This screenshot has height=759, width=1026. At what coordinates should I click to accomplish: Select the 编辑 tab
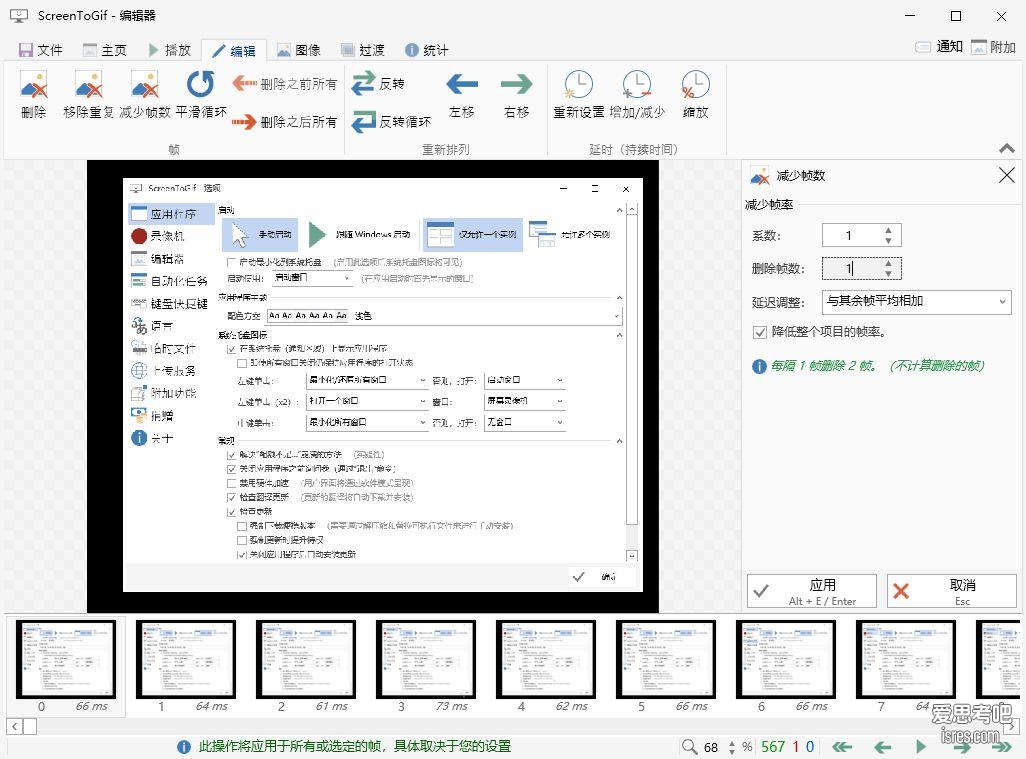pos(234,50)
